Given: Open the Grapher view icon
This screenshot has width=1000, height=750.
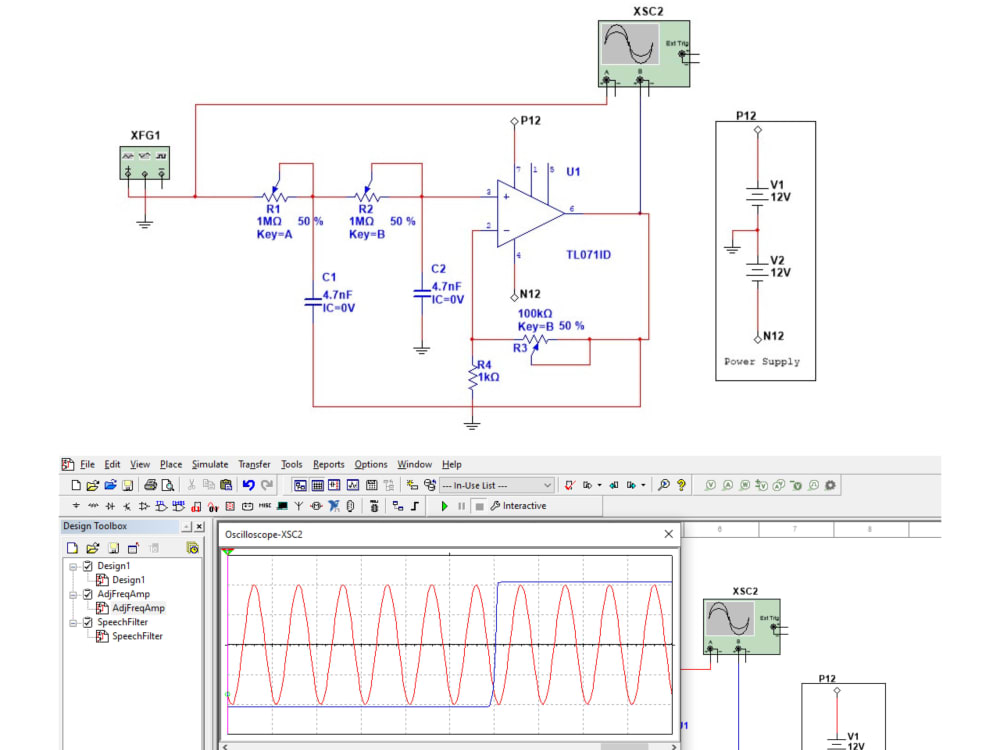Looking at the screenshot, I should 353,485.
